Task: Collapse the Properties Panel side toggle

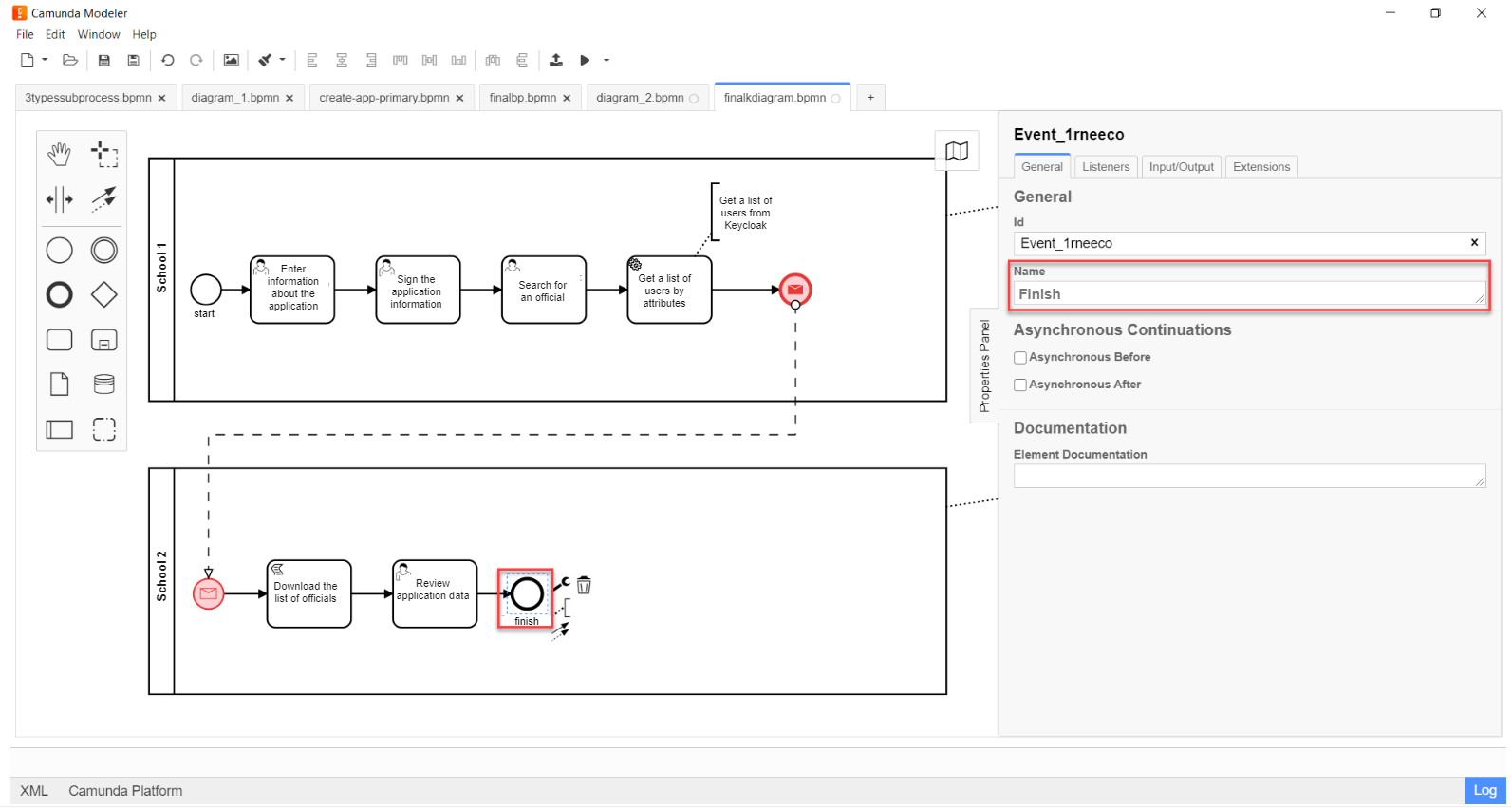Action: click(984, 366)
